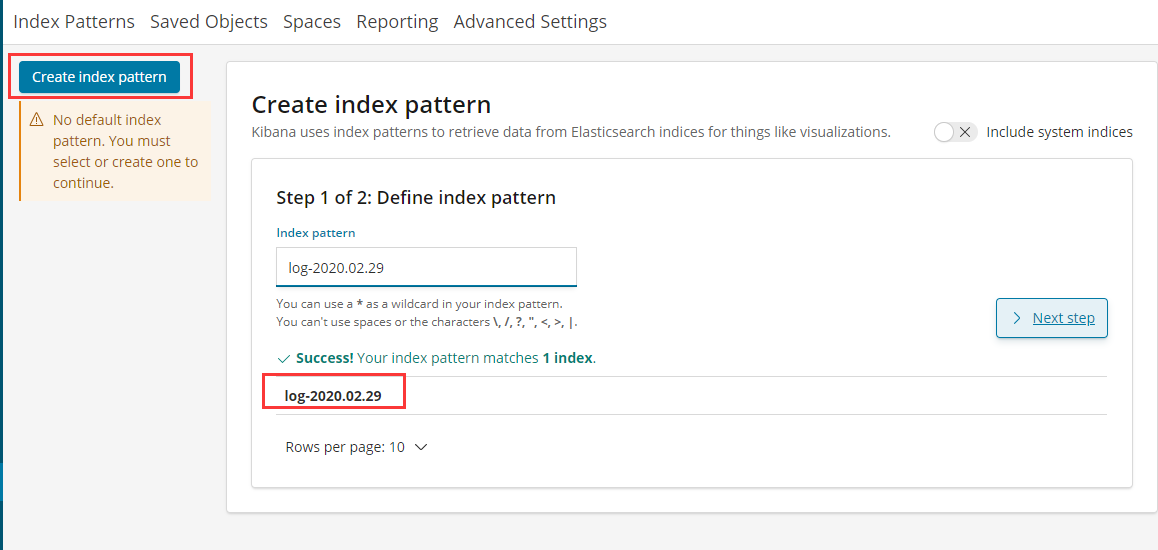The width and height of the screenshot is (1158, 550).
Task: Click the No default index pattern warning text
Action: [125, 151]
